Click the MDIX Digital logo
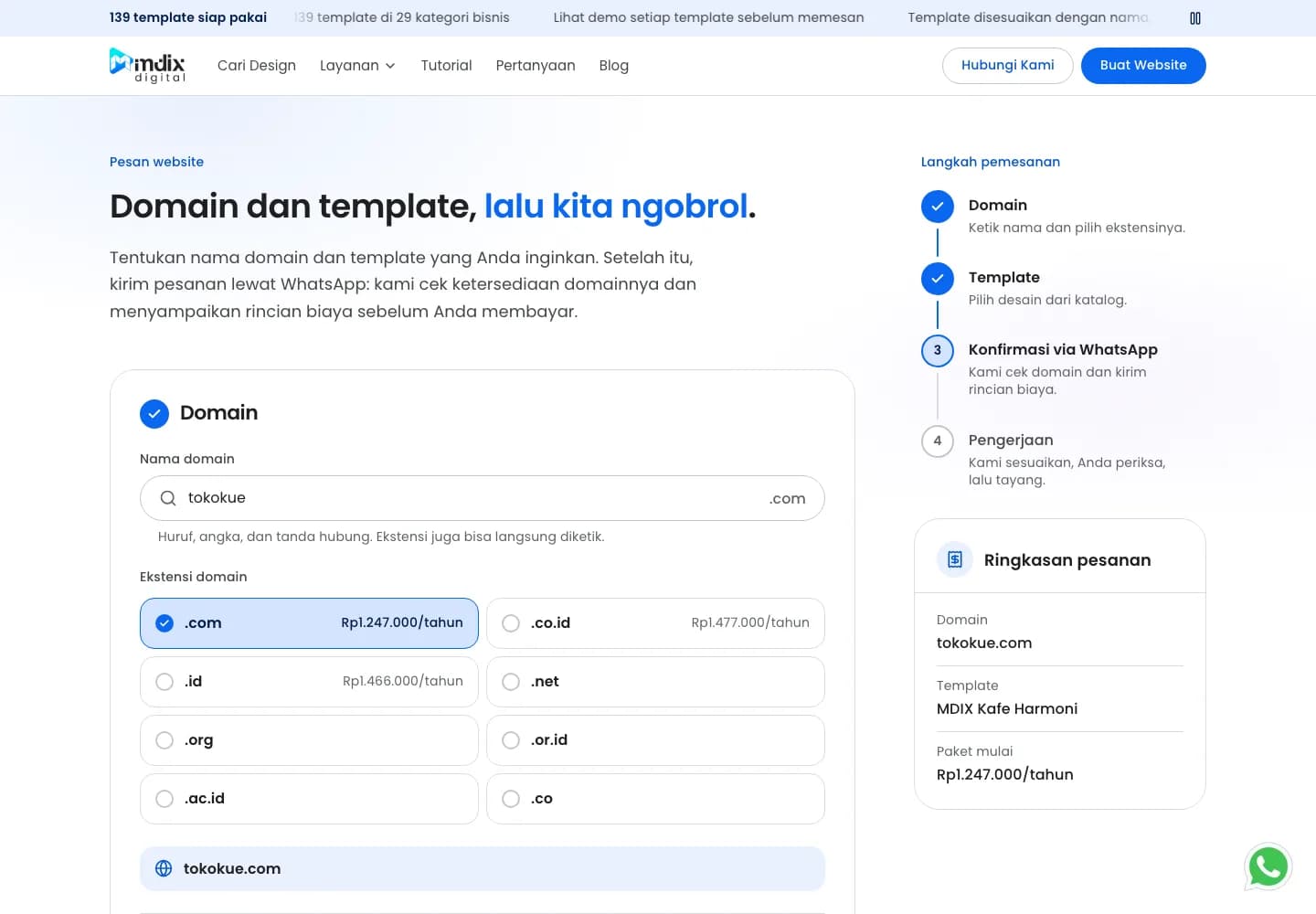The height and width of the screenshot is (914, 1316). (147, 65)
